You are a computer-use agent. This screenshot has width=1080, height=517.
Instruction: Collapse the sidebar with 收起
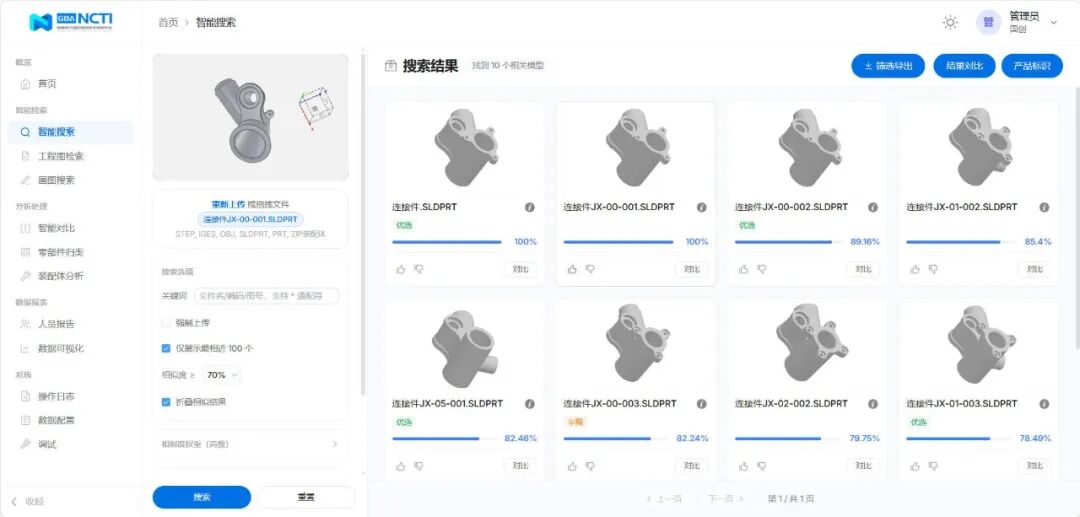click(27, 501)
